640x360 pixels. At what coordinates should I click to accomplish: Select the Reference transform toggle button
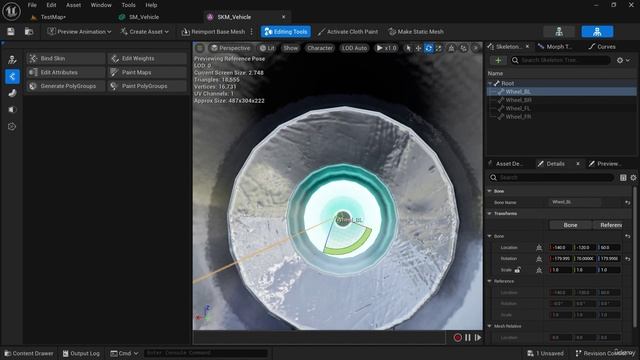click(608, 225)
